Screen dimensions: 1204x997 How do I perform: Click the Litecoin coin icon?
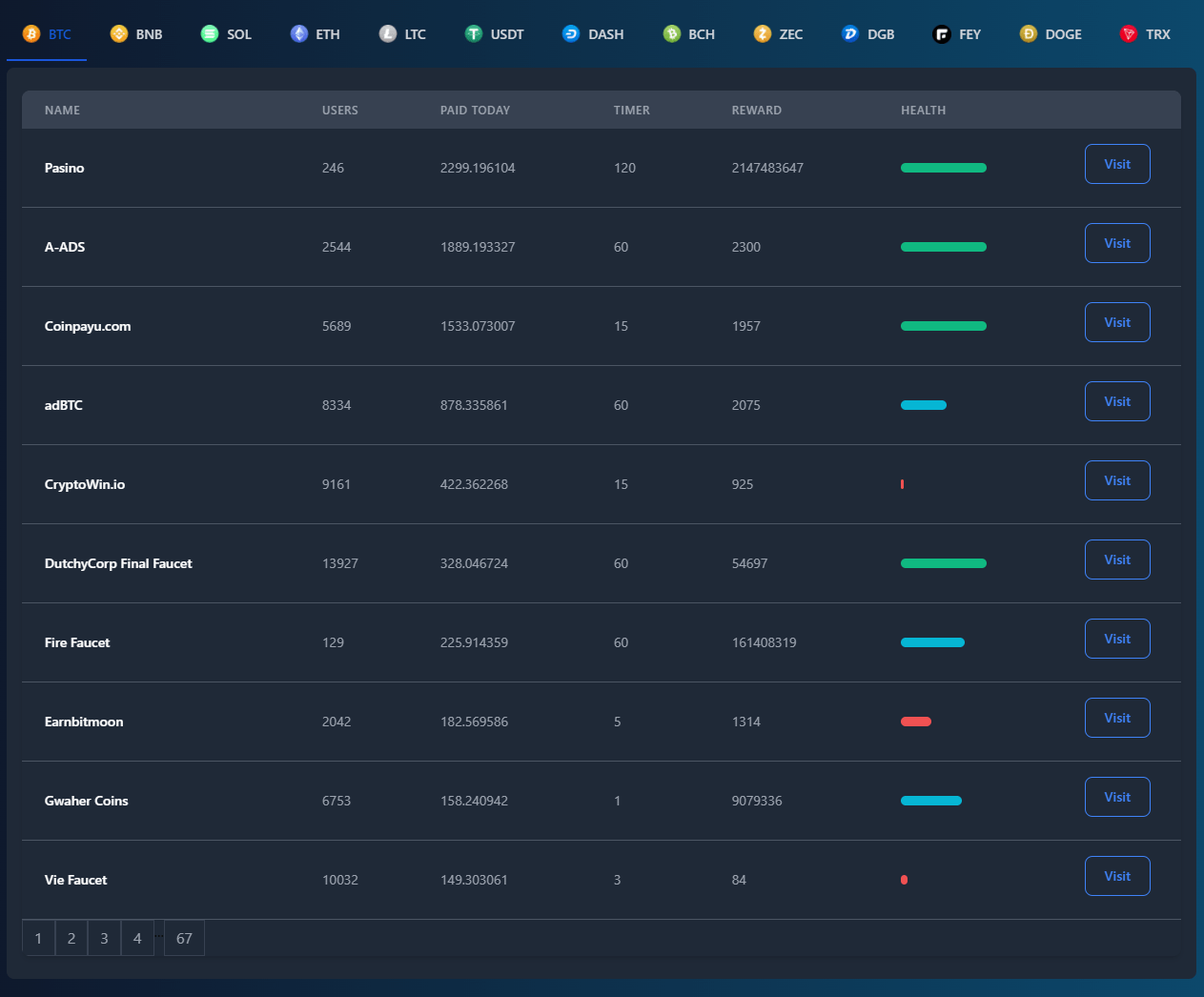click(388, 33)
